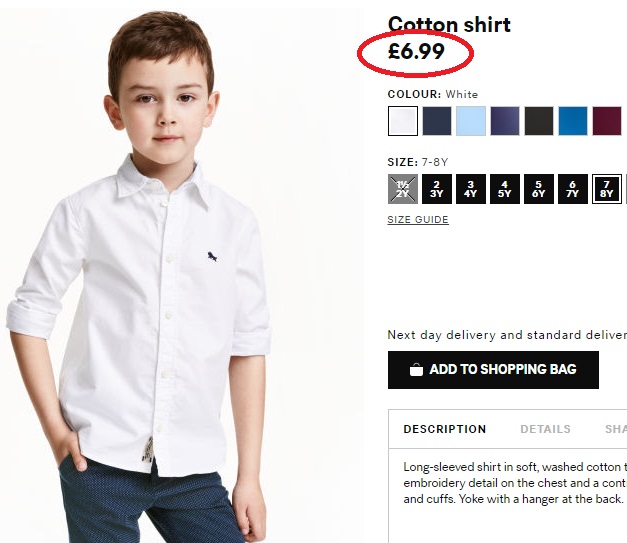This screenshot has height=543, width=627.
Task: Choose the dark navy colour swatch
Action: (437, 121)
